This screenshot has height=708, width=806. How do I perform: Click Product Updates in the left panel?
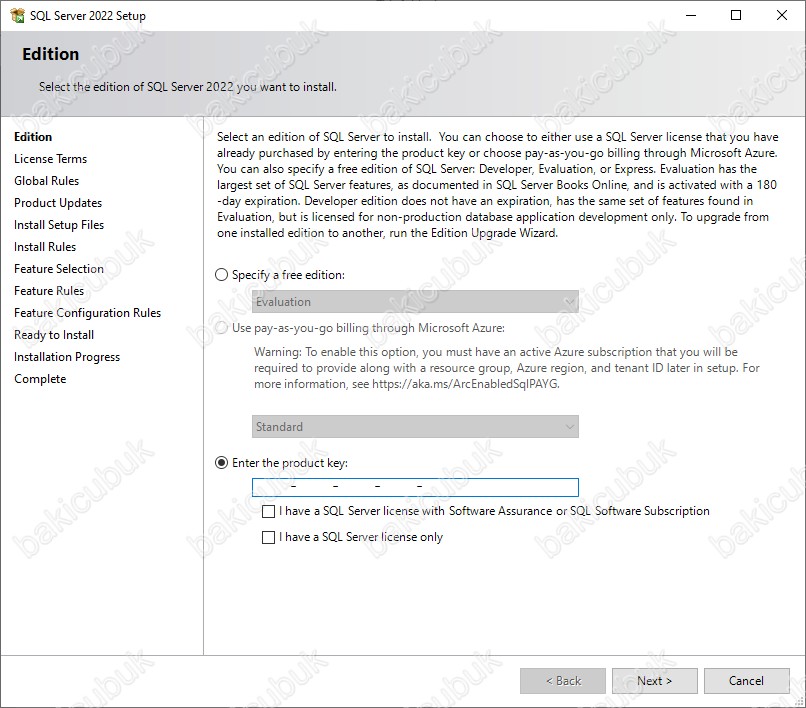tap(58, 203)
